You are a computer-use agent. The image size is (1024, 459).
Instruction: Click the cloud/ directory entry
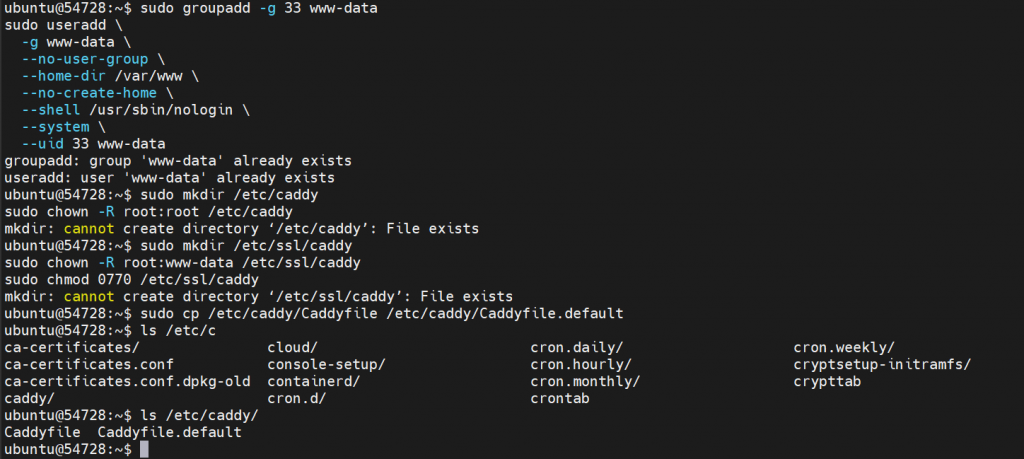293,348
